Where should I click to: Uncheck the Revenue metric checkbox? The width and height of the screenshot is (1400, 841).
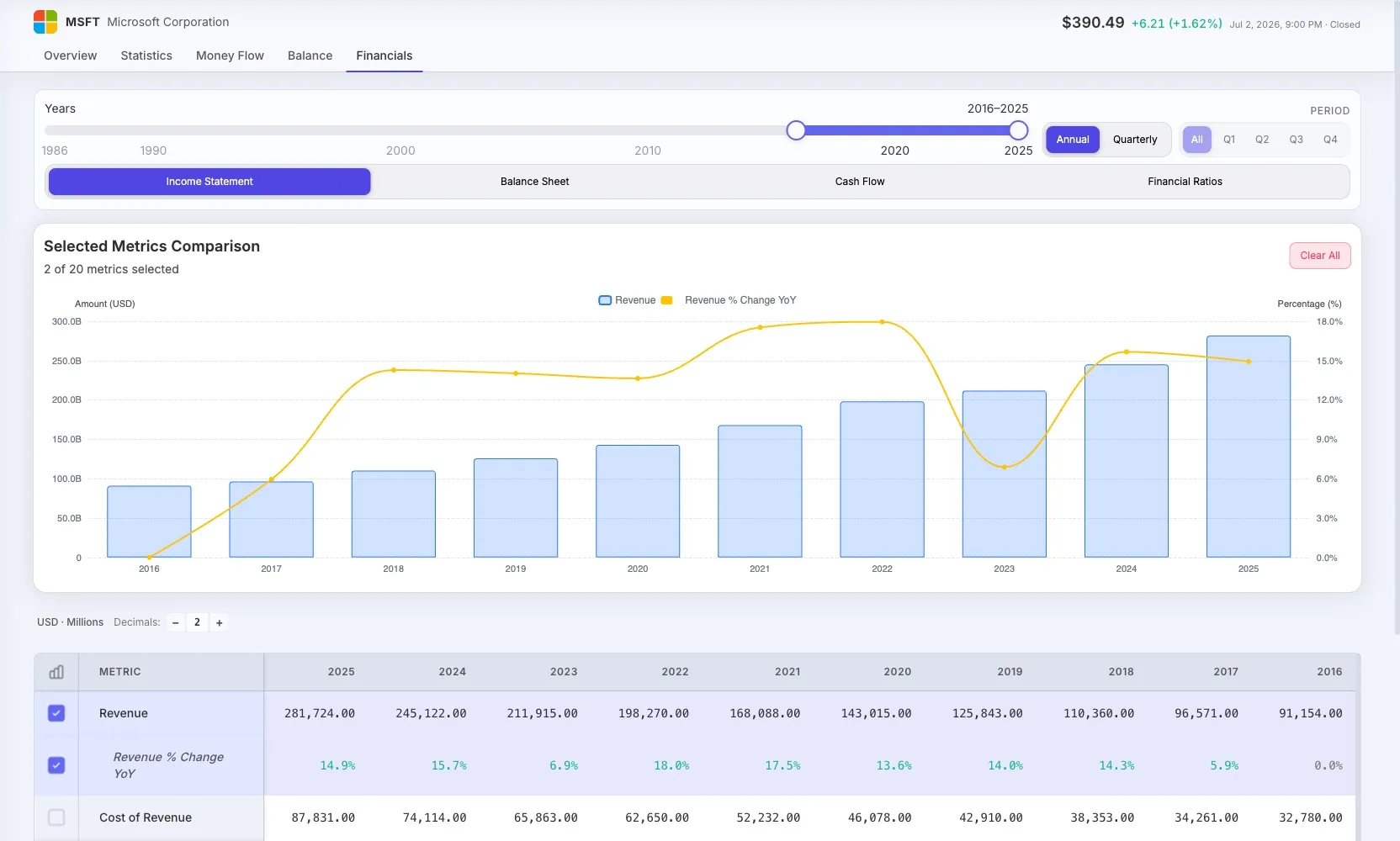[x=56, y=713]
